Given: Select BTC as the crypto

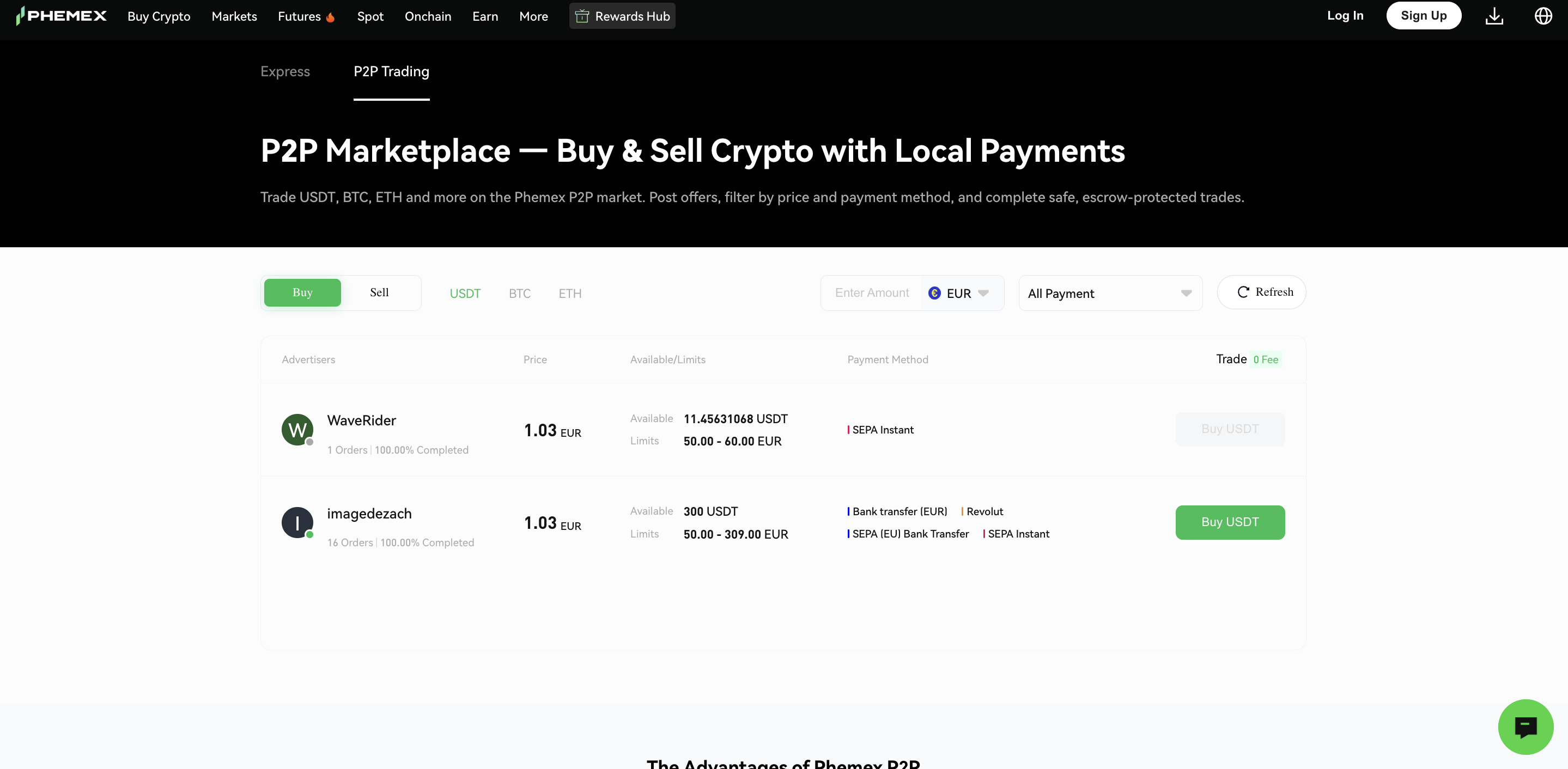Looking at the screenshot, I should (519, 294).
